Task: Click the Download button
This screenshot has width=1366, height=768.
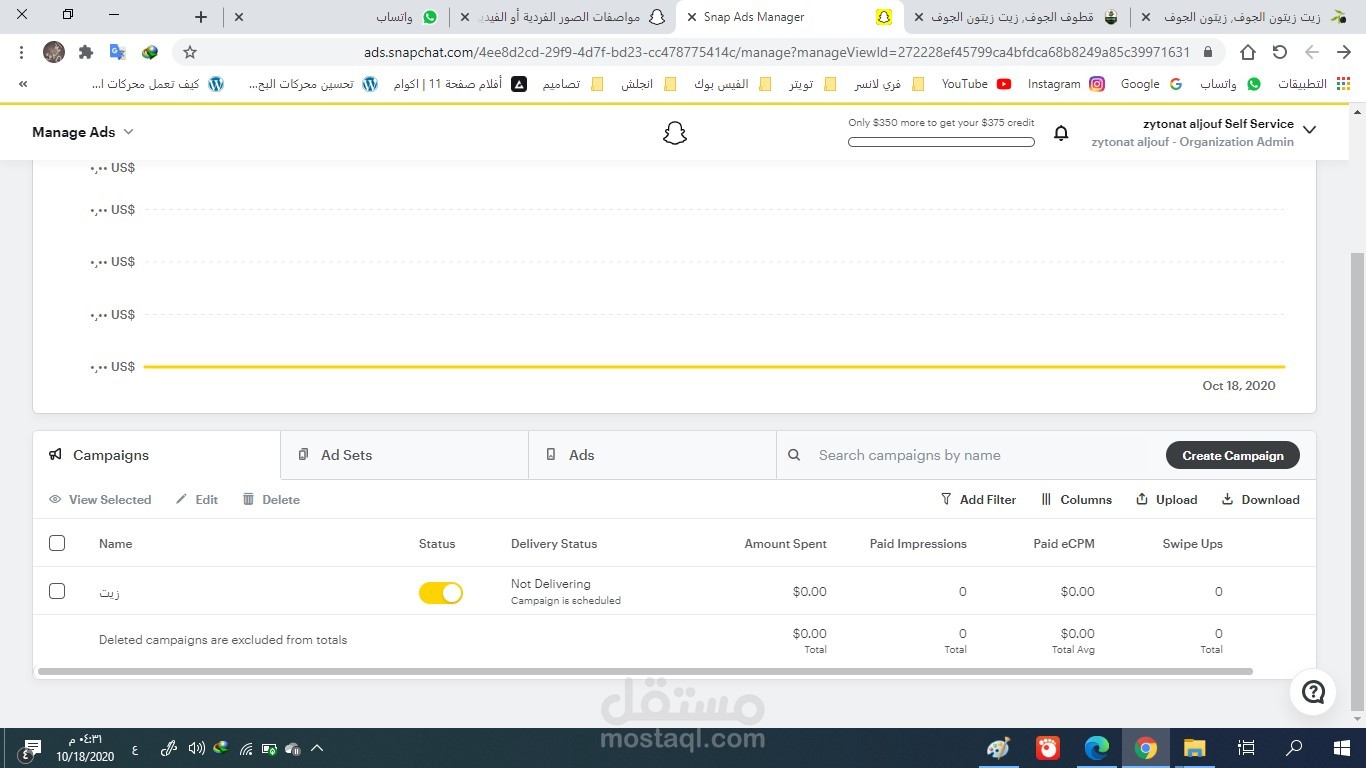Action: 1260,499
